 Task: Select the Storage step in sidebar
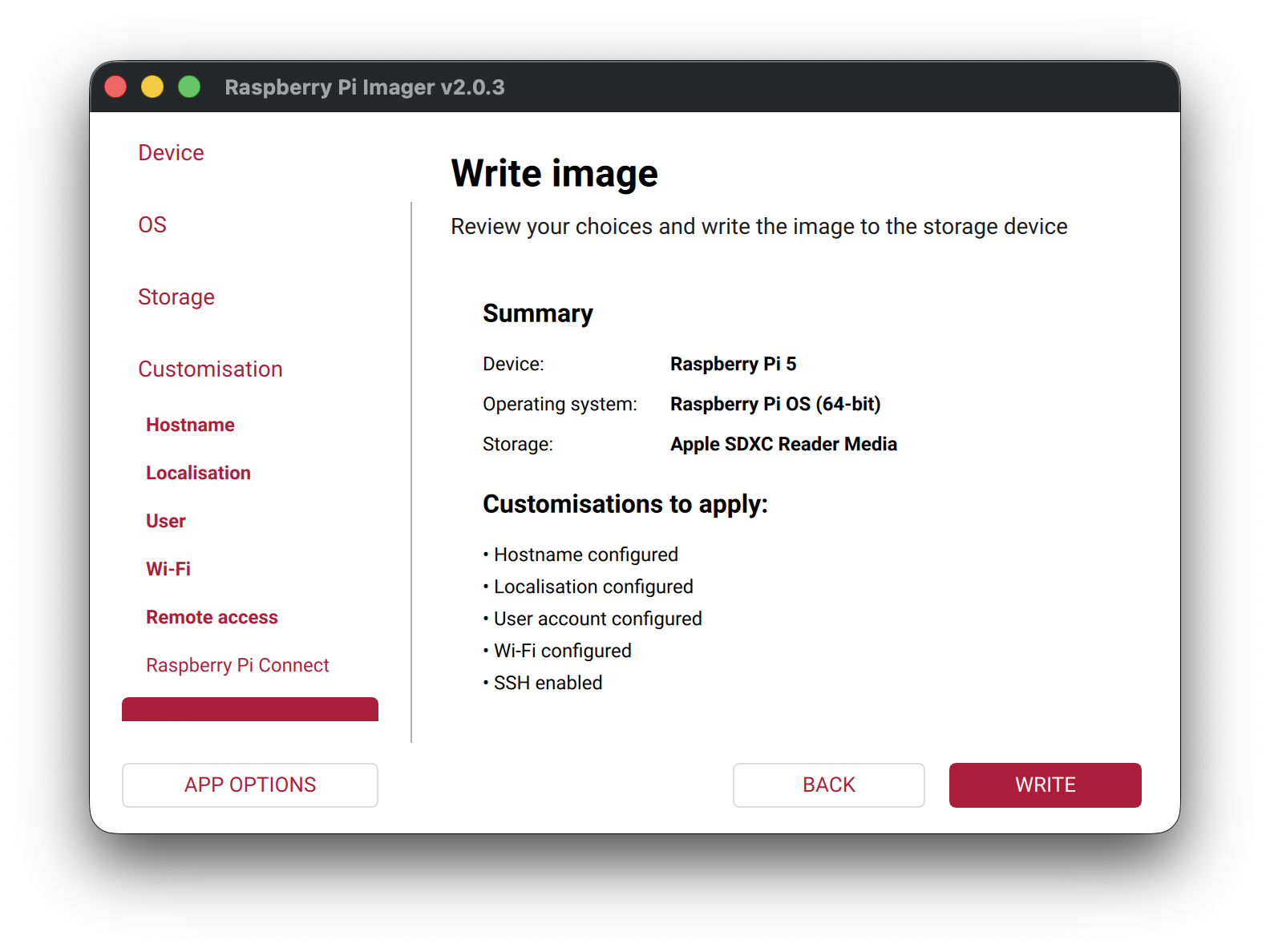[x=176, y=296]
